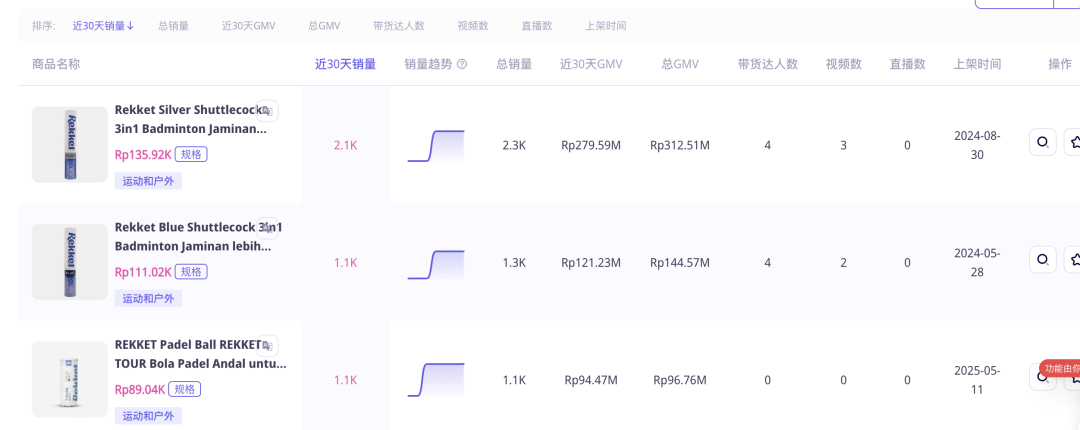Click Rekket Blue Shuttlecock product thumbnail
This screenshot has width=1080, height=430.
click(x=70, y=262)
